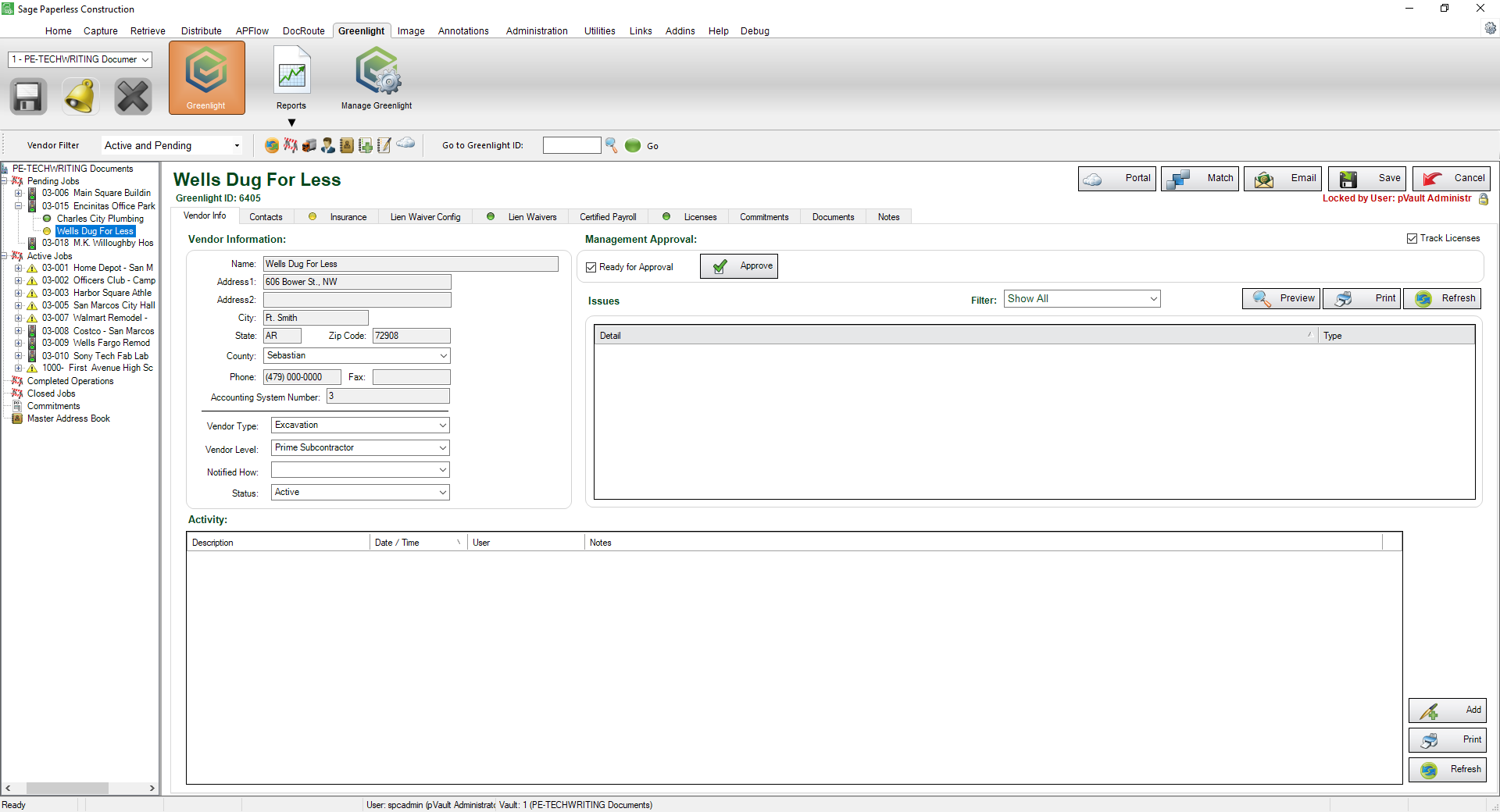Image resolution: width=1500 pixels, height=812 pixels.
Task: Click the Issues Print button
Action: (1362, 299)
